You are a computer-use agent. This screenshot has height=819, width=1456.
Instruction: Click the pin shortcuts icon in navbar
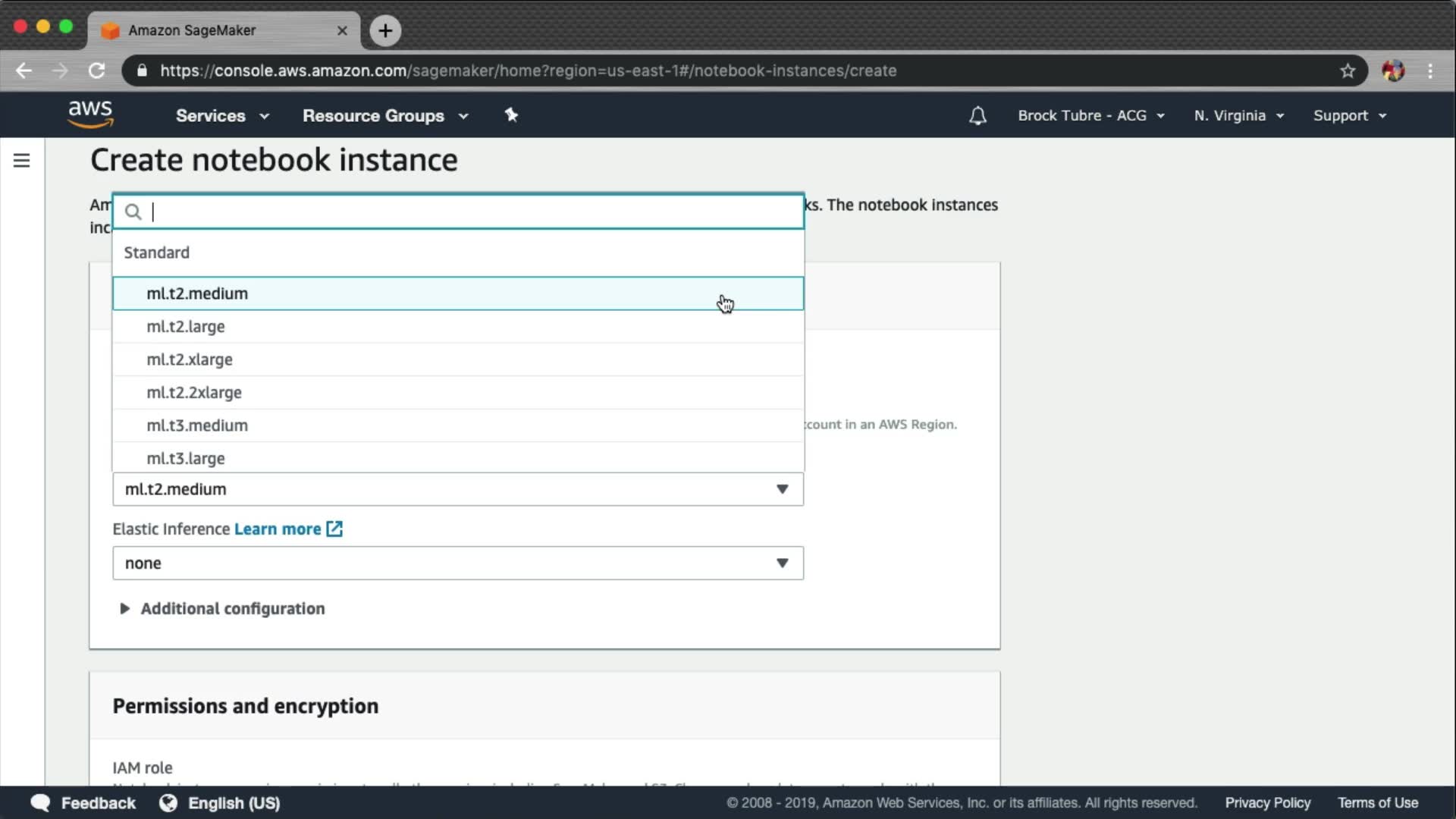pyautogui.click(x=511, y=115)
